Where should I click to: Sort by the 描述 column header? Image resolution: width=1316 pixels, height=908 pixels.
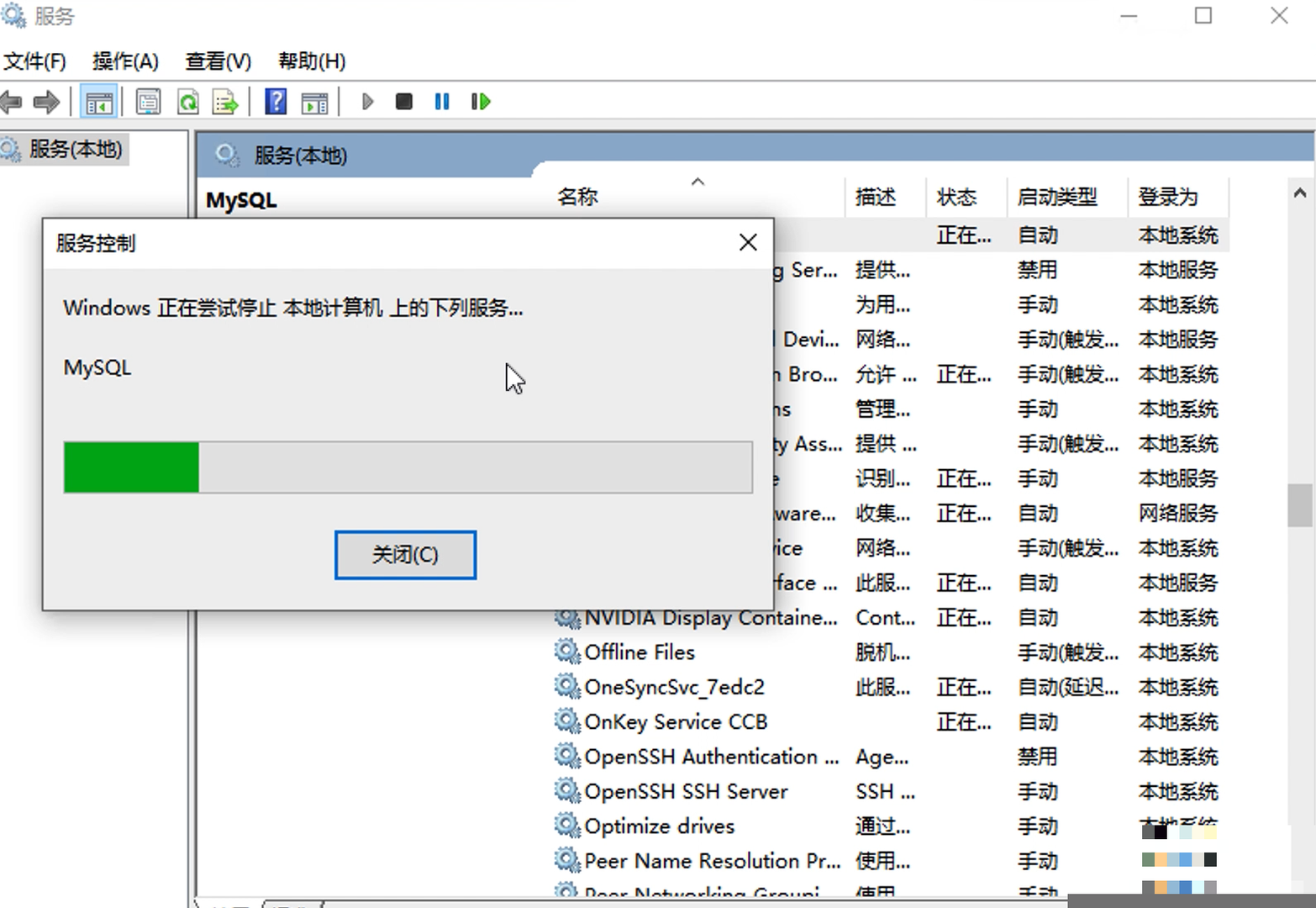pos(876,197)
